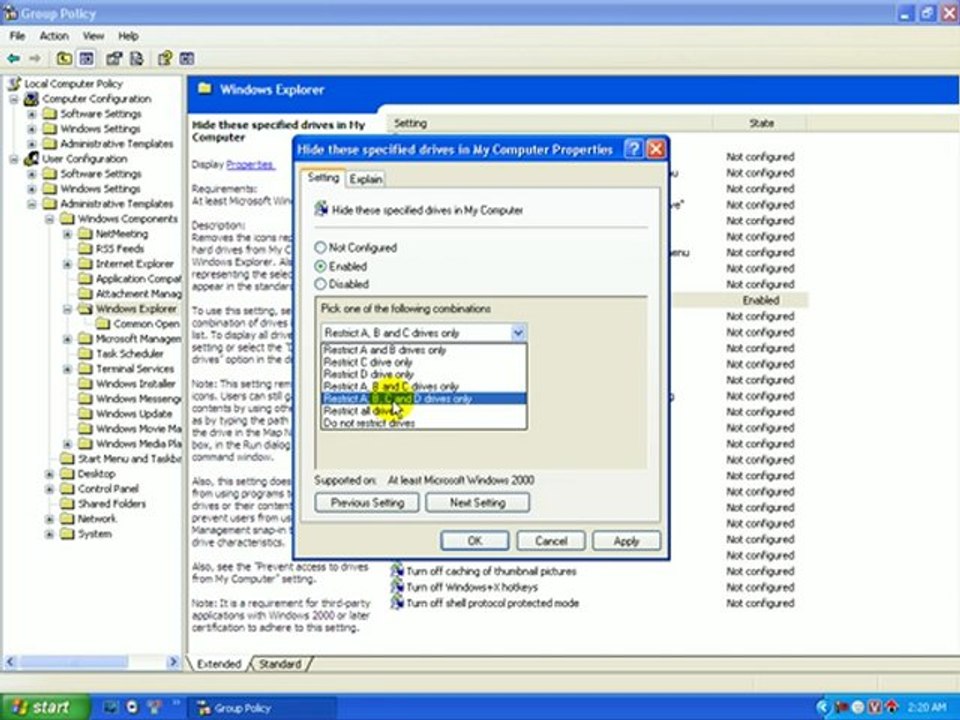
Task: Switch to the Explain tab
Action: click(x=366, y=179)
